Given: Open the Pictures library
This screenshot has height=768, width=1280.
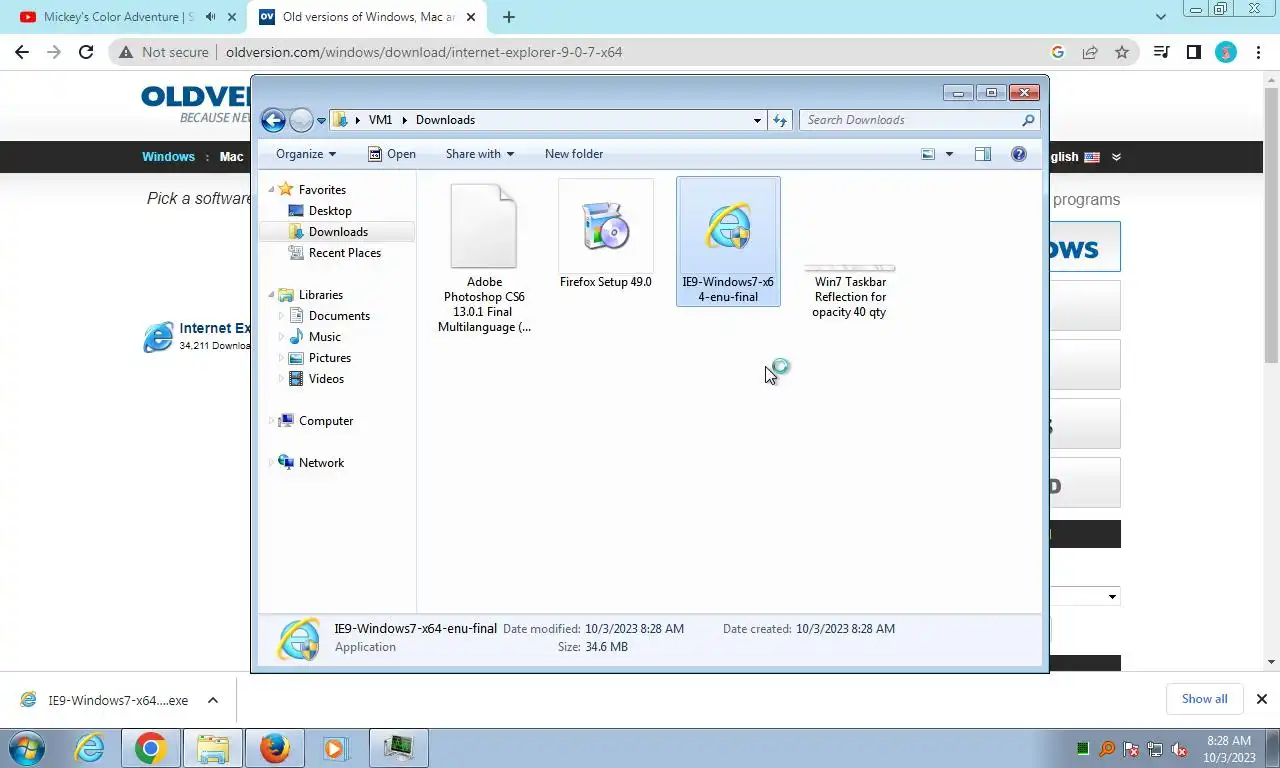Looking at the screenshot, I should [330, 358].
